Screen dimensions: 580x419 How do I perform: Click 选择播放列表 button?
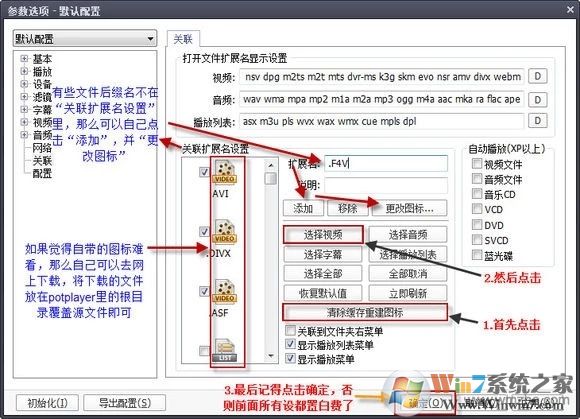pos(408,254)
